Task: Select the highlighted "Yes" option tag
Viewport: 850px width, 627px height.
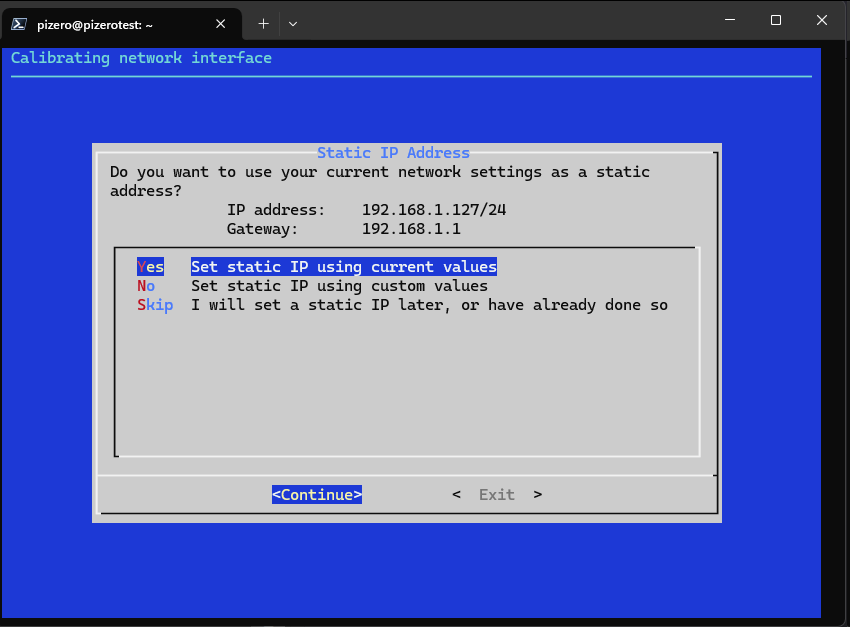Action: [150, 267]
